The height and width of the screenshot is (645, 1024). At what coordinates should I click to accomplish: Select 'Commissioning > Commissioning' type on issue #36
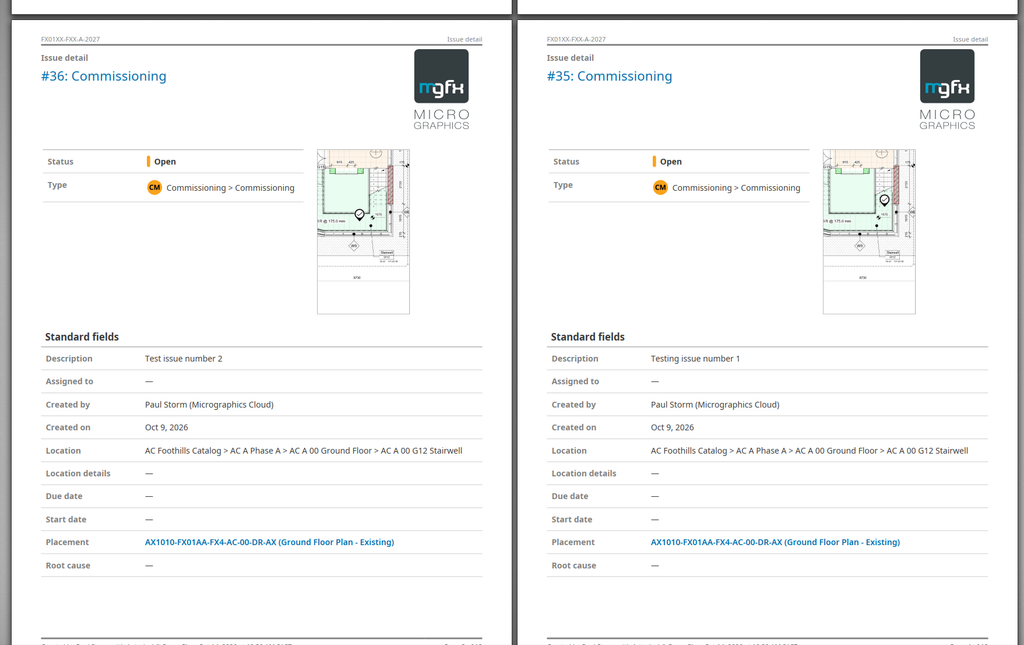point(231,188)
